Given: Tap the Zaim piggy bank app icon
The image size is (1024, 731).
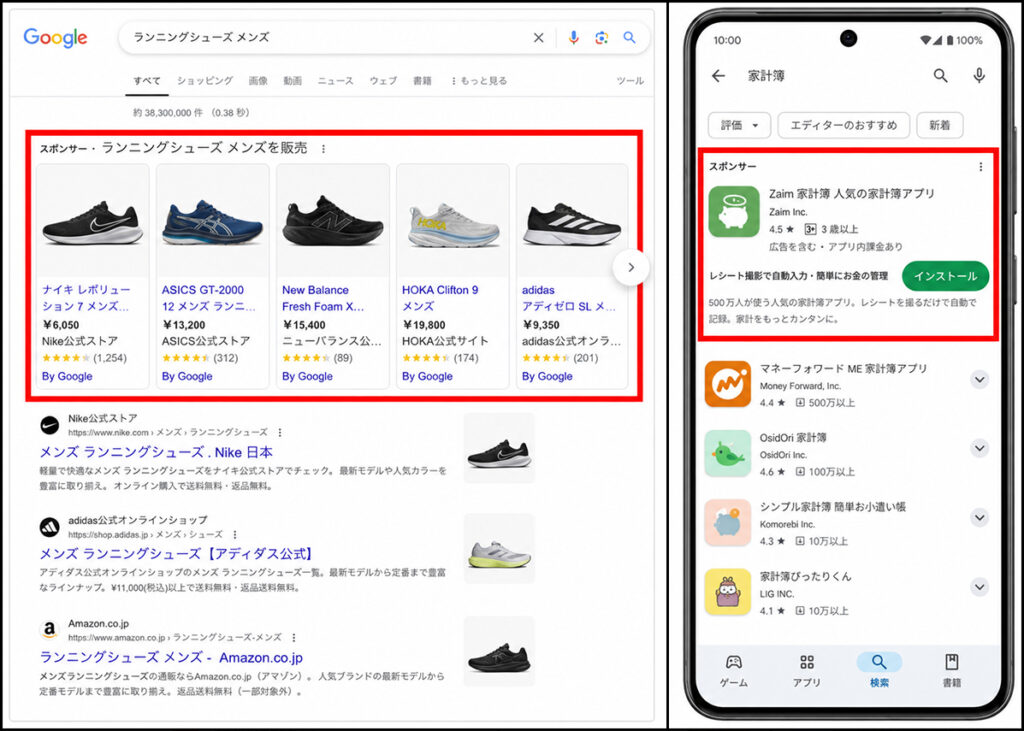Looking at the screenshot, I should [734, 212].
